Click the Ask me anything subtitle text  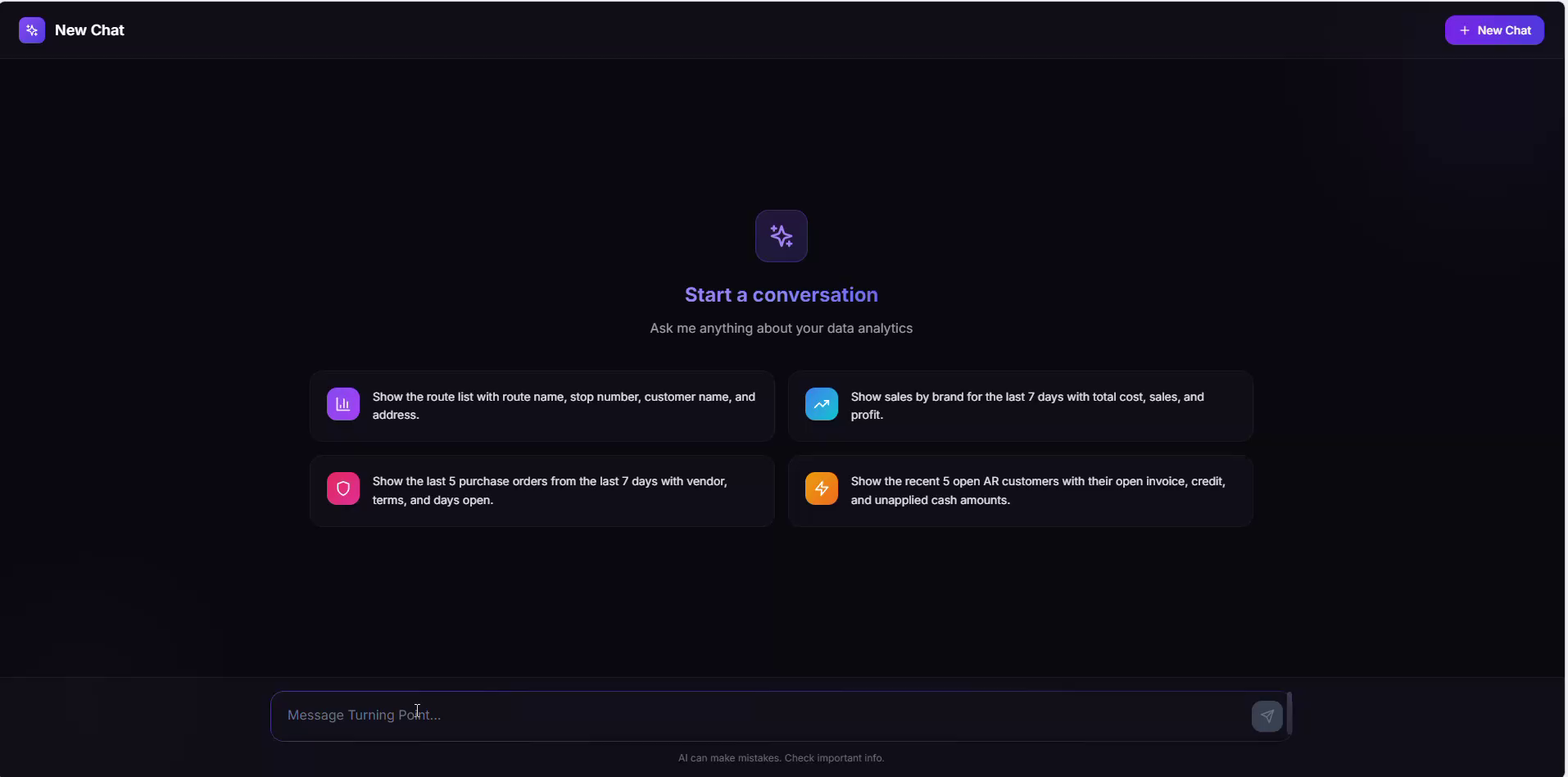pyautogui.click(x=781, y=329)
